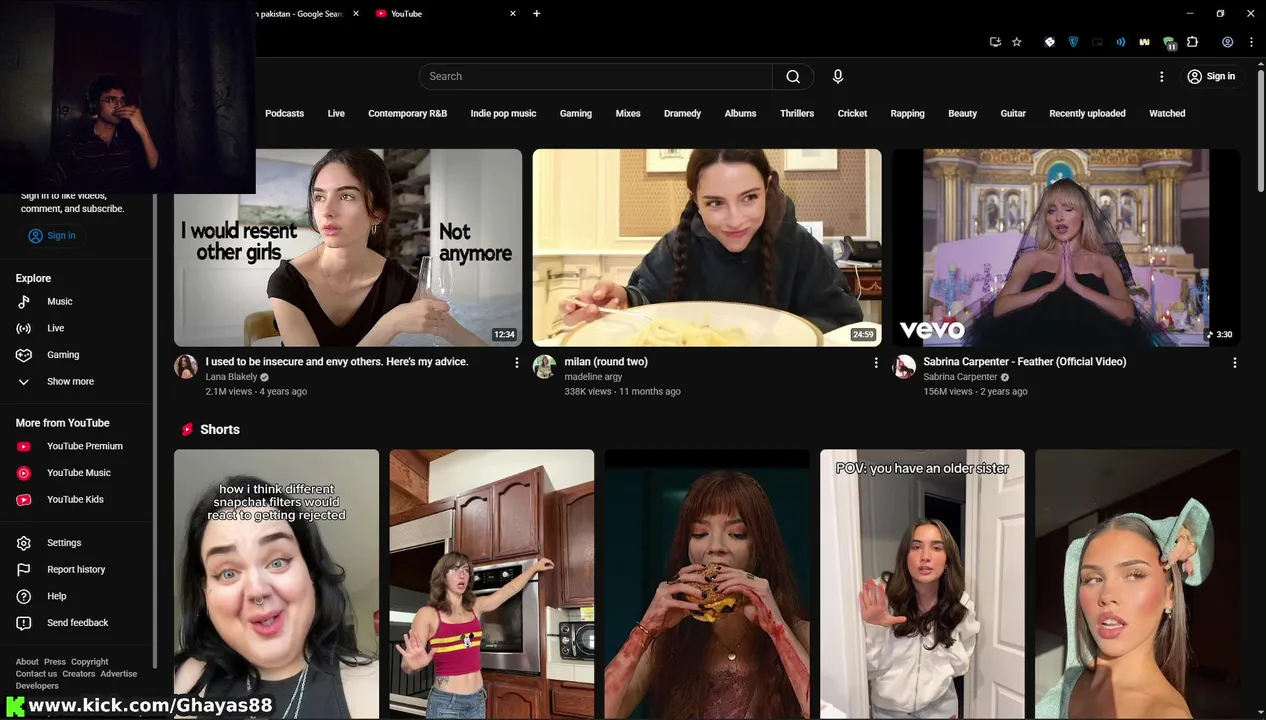Viewport: 1266px width, 720px height.
Task: Select the Guitar filter chip
Action: (x=1013, y=113)
